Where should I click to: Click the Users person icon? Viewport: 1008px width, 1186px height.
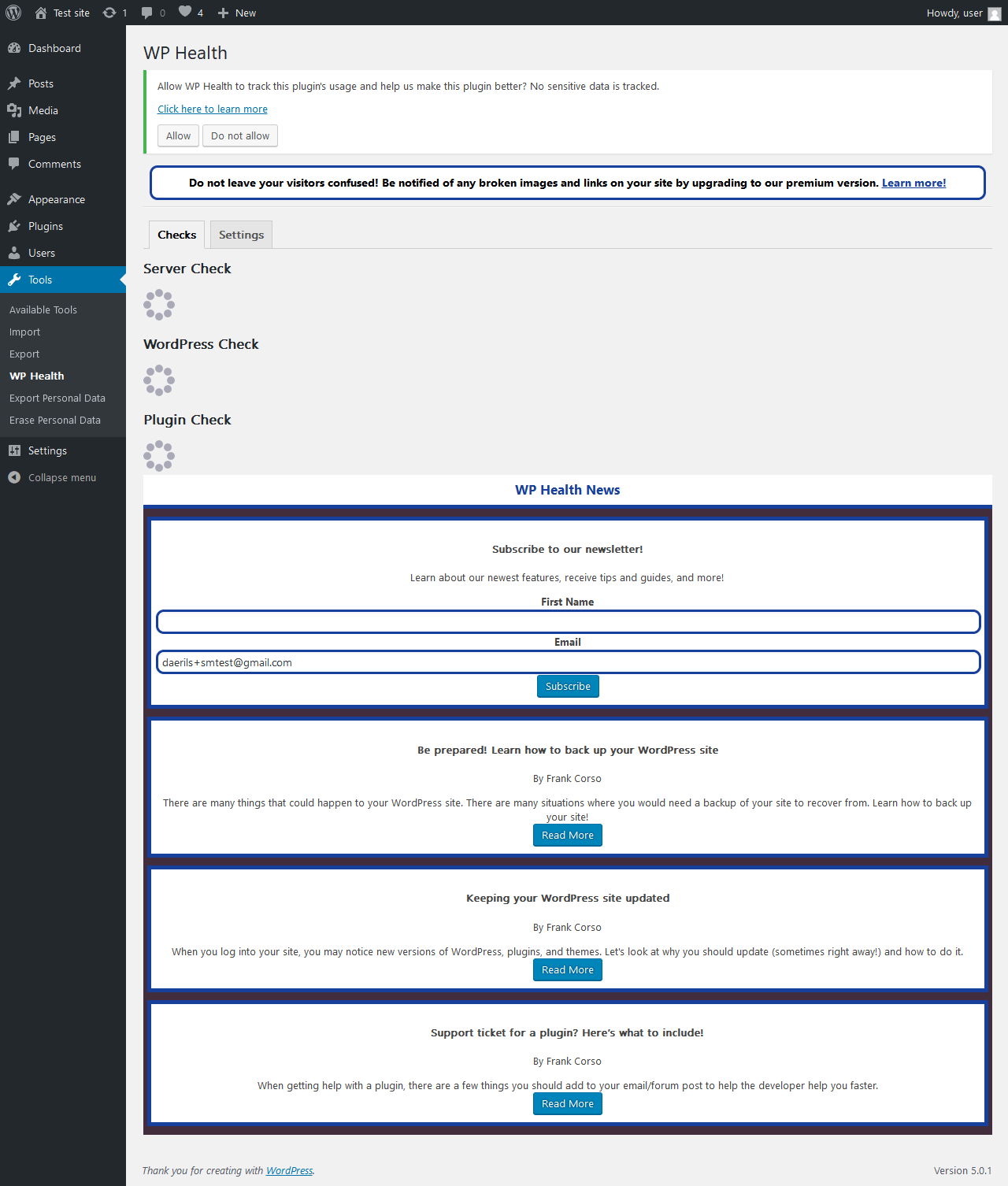(x=14, y=253)
